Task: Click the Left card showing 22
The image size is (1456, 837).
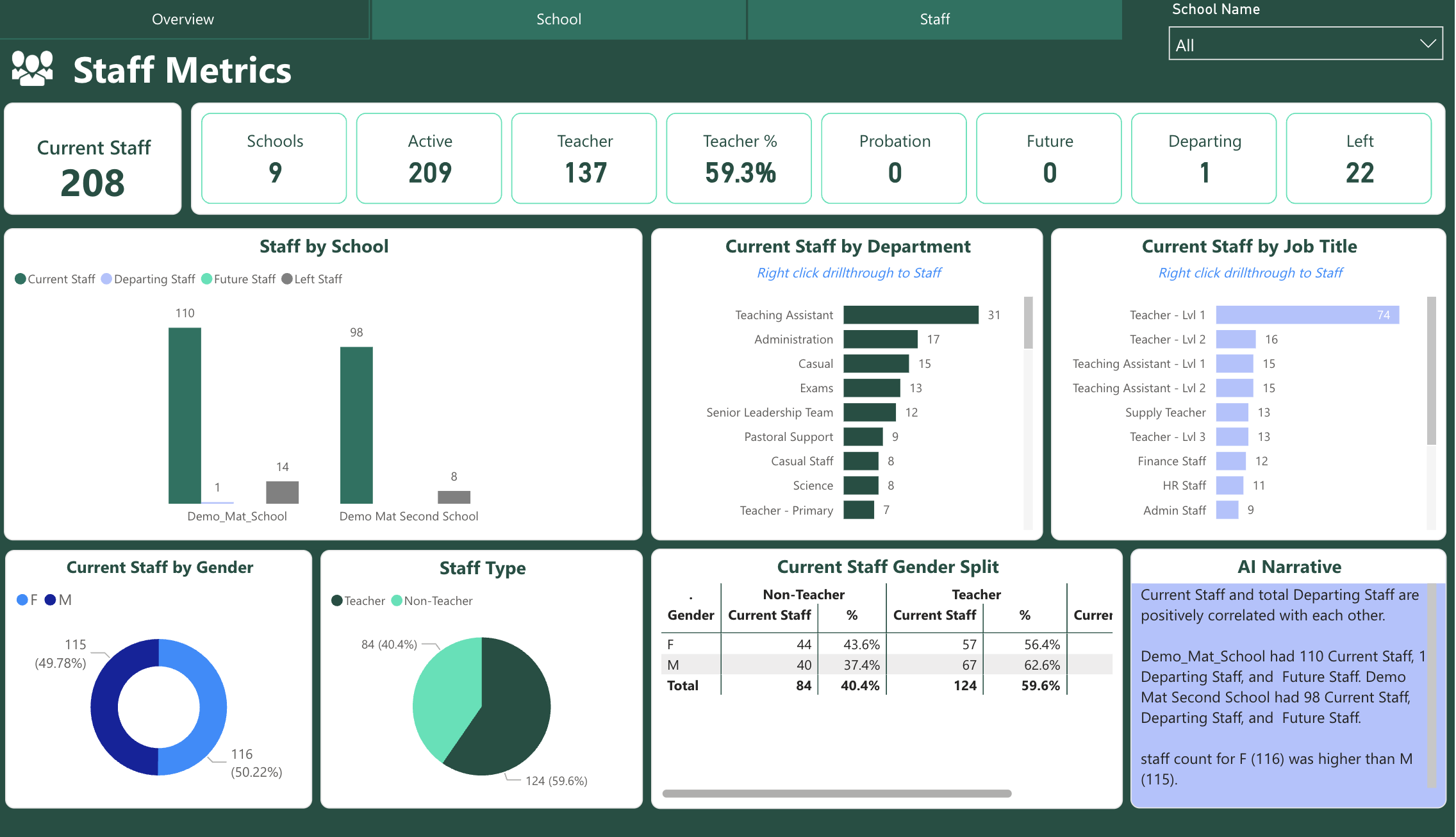Action: tap(1359, 158)
